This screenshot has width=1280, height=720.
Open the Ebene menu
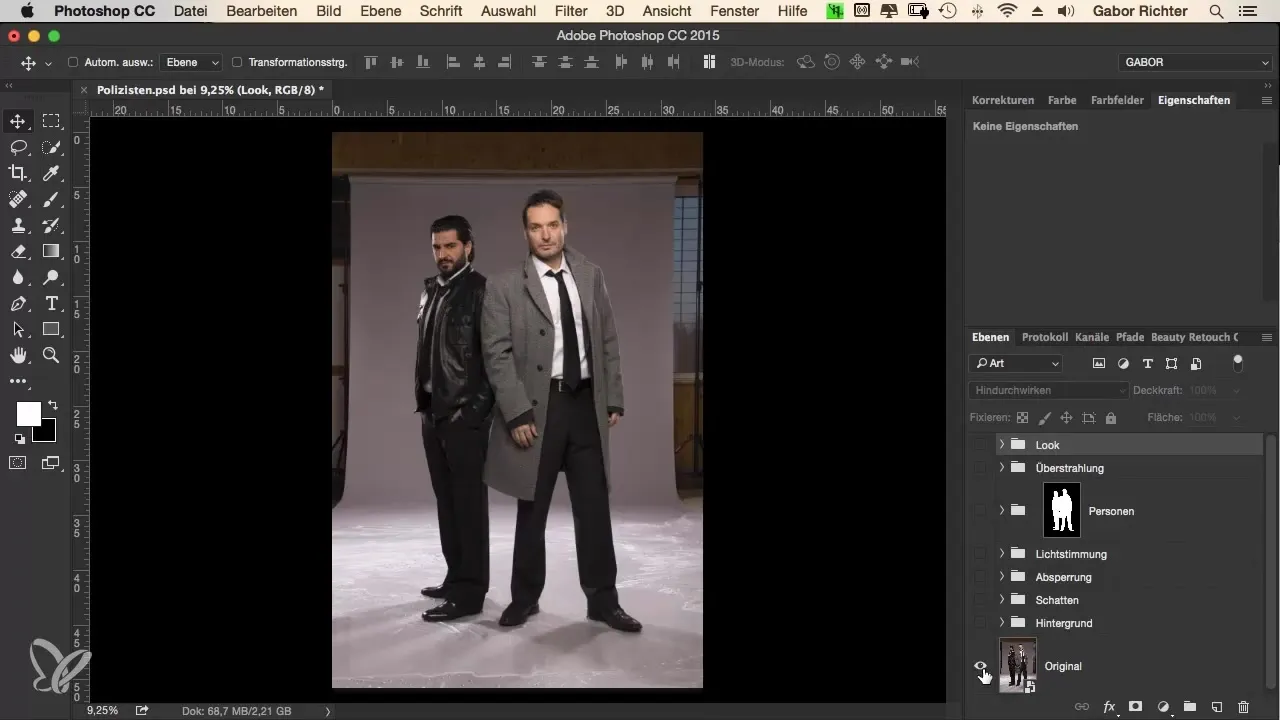tap(379, 11)
